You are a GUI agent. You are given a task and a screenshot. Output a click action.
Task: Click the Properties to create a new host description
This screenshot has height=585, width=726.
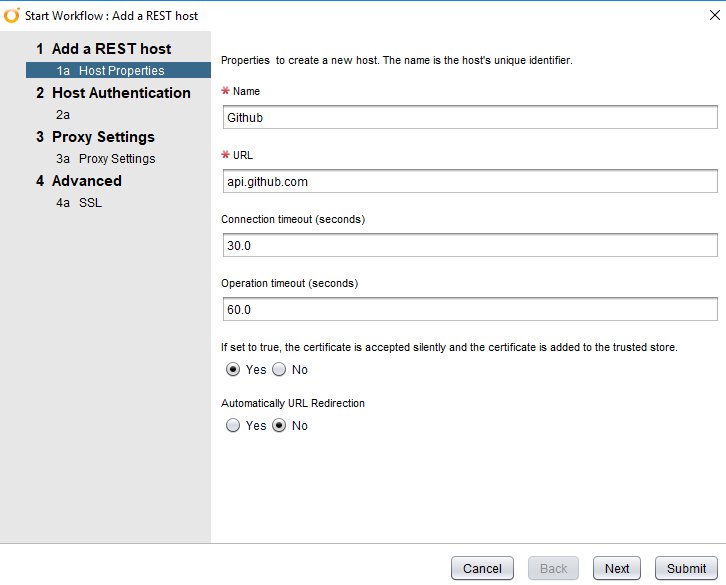click(x=397, y=60)
